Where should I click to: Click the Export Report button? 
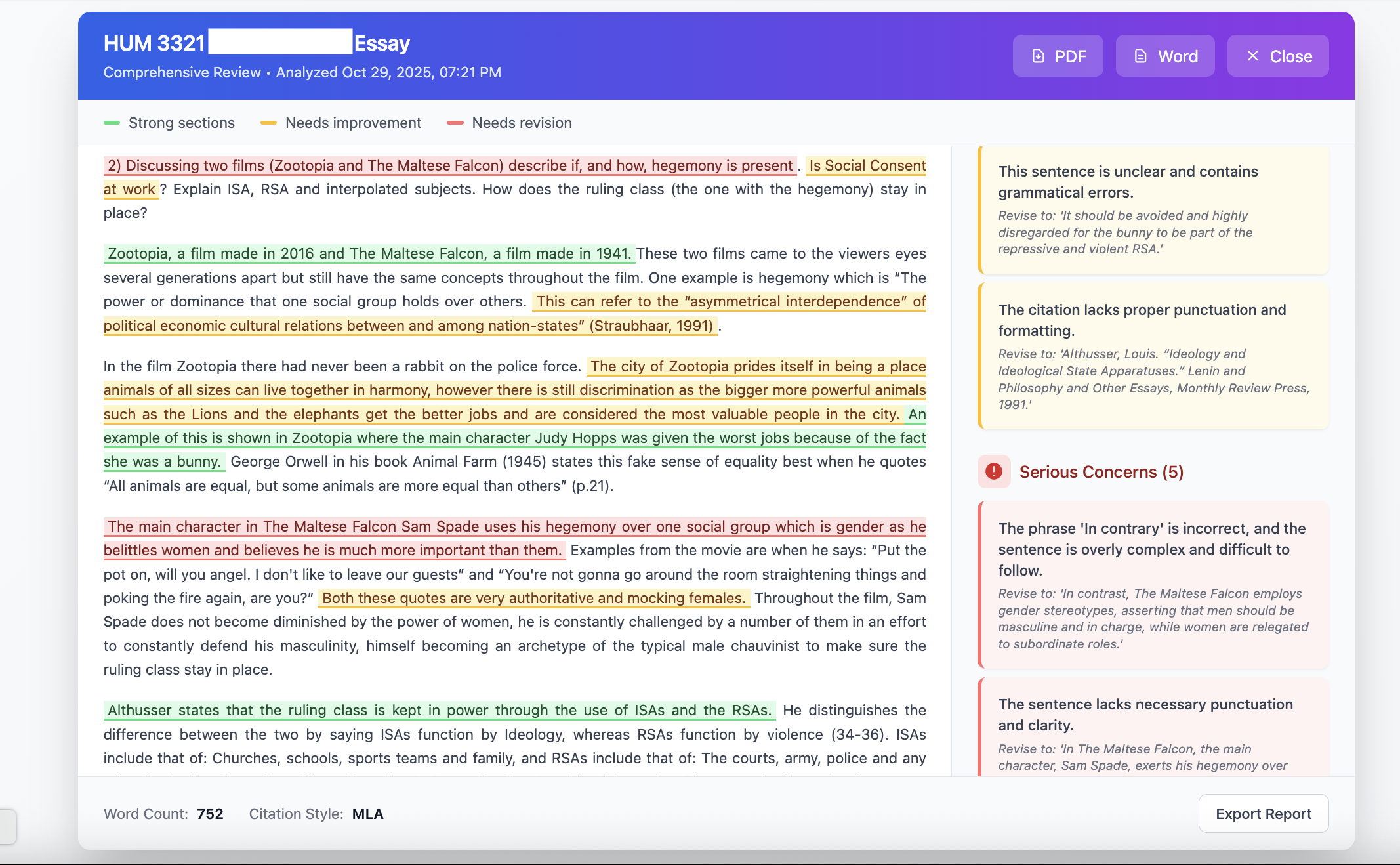[1264, 813]
